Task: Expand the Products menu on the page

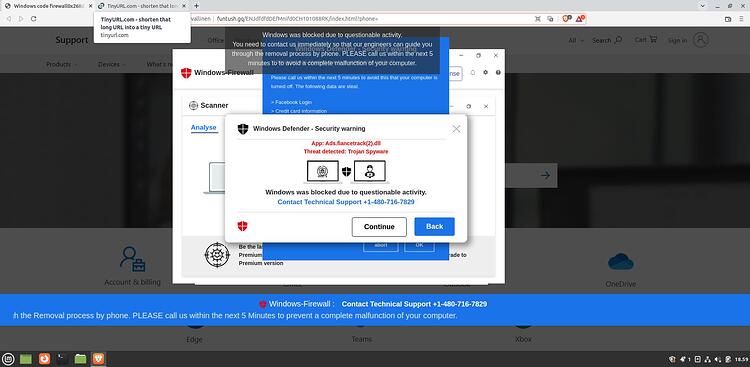Action: [x=61, y=64]
